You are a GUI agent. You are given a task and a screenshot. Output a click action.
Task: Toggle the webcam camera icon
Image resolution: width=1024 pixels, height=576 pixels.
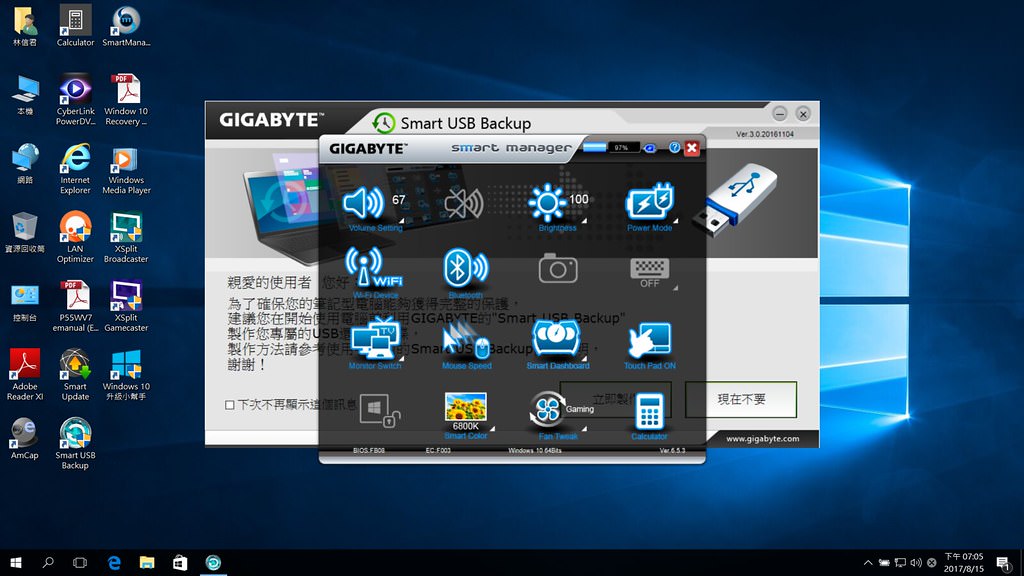[558, 268]
